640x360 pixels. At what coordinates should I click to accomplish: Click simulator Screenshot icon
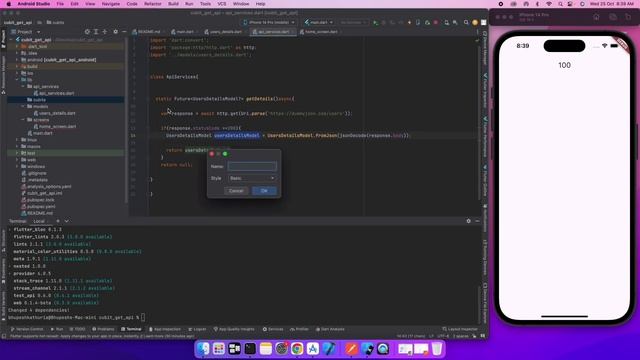tap(613, 17)
